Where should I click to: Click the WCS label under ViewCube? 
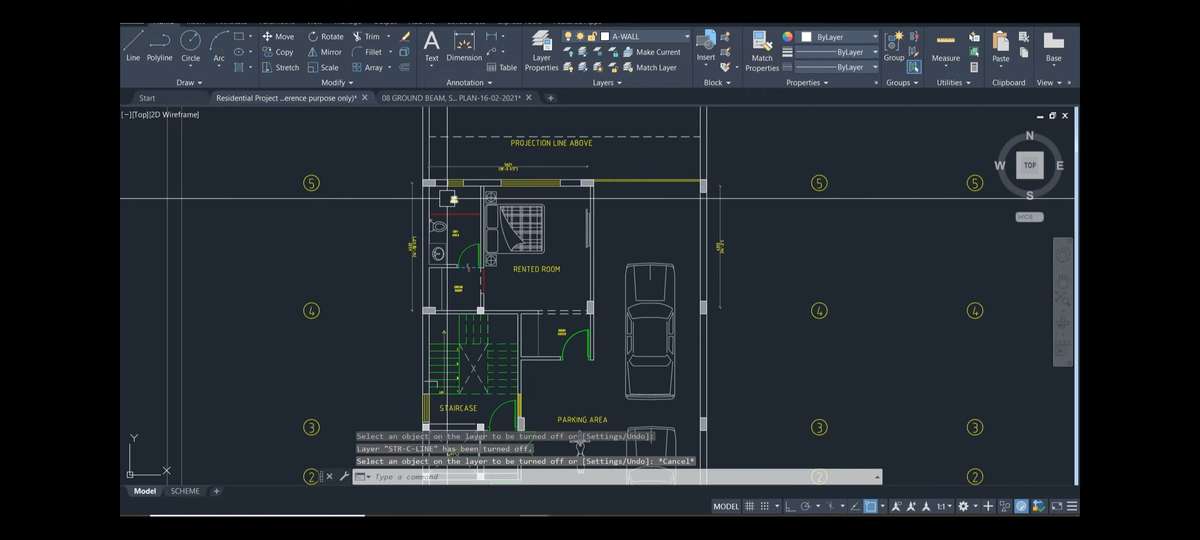pos(1030,217)
